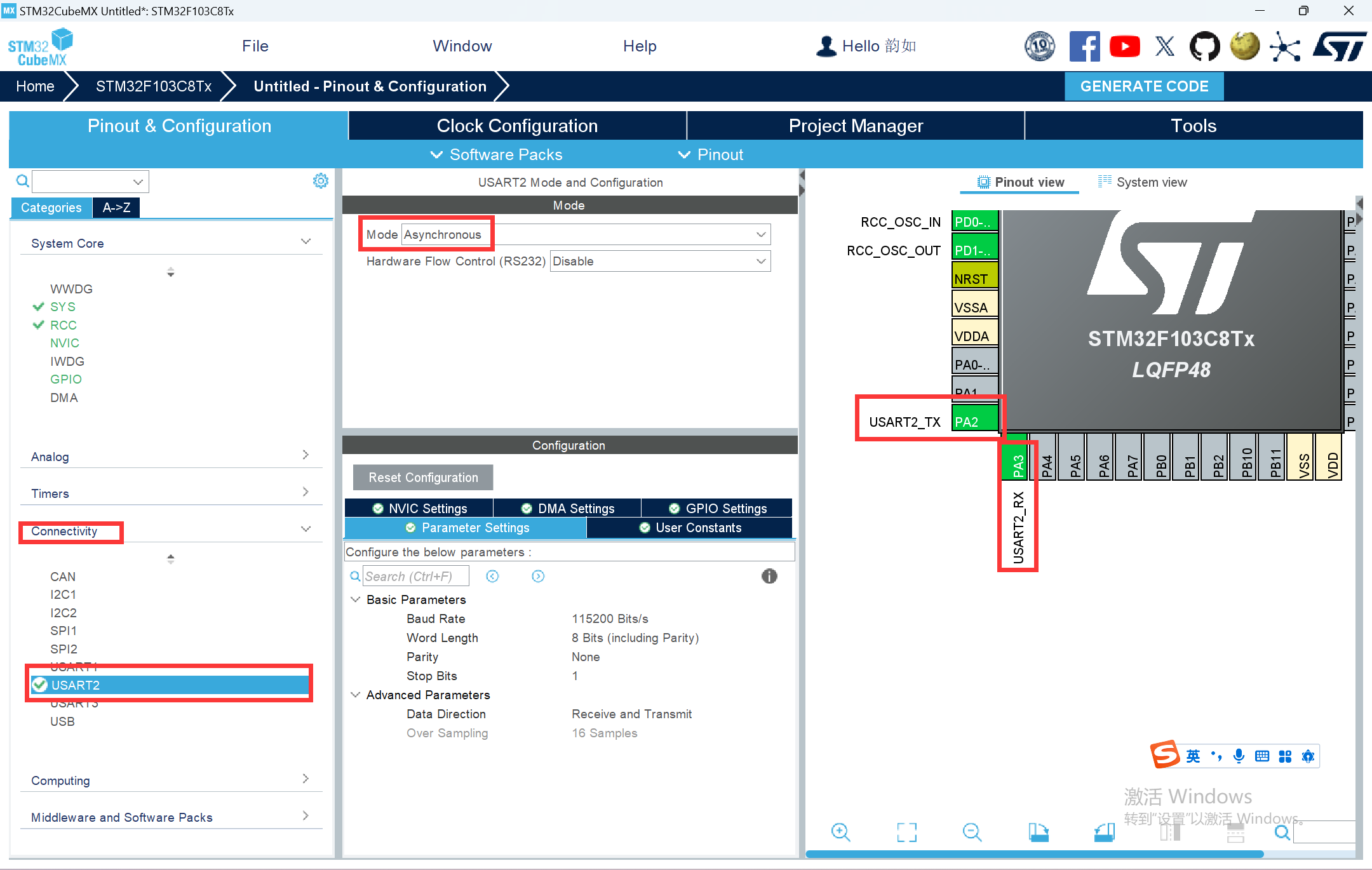Fit the chip to the pinout view
1372x870 pixels.
click(907, 832)
